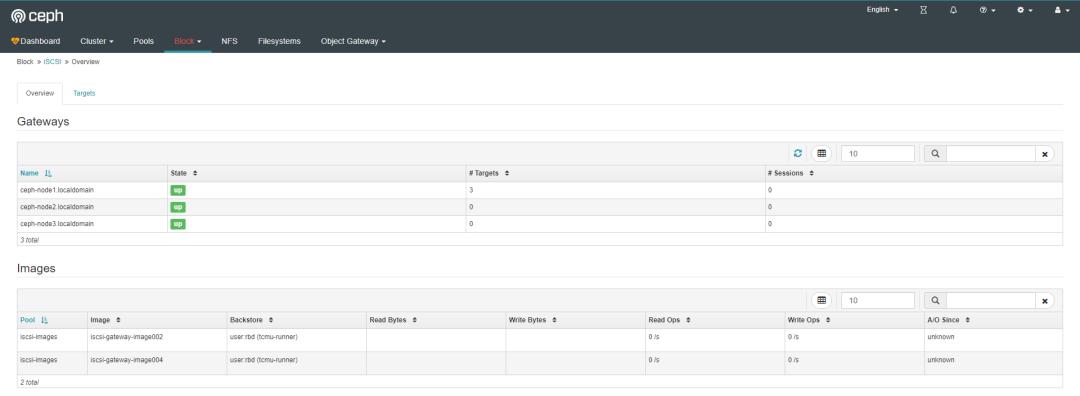The width and height of the screenshot is (1080, 396).
Task: Open the user profile menu
Action: pos(1061,10)
